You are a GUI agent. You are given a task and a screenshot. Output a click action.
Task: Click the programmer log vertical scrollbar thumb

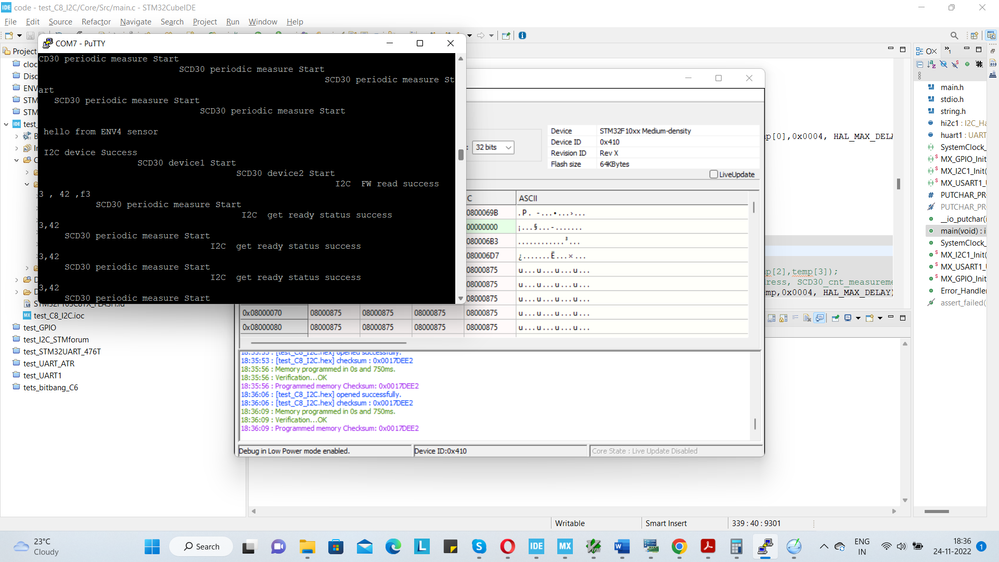pyautogui.click(x=755, y=424)
